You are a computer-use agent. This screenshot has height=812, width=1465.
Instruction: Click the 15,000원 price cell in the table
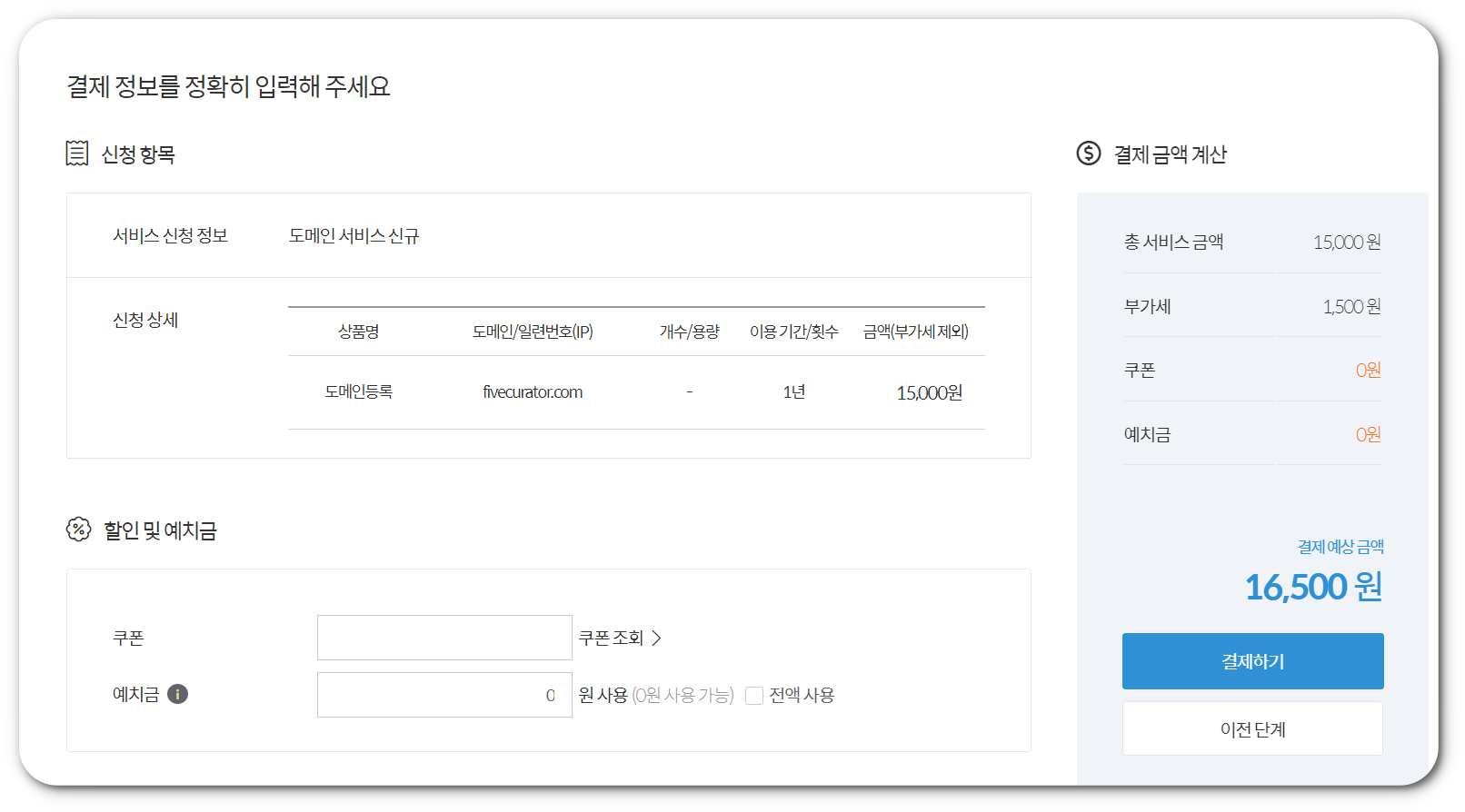(x=929, y=392)
